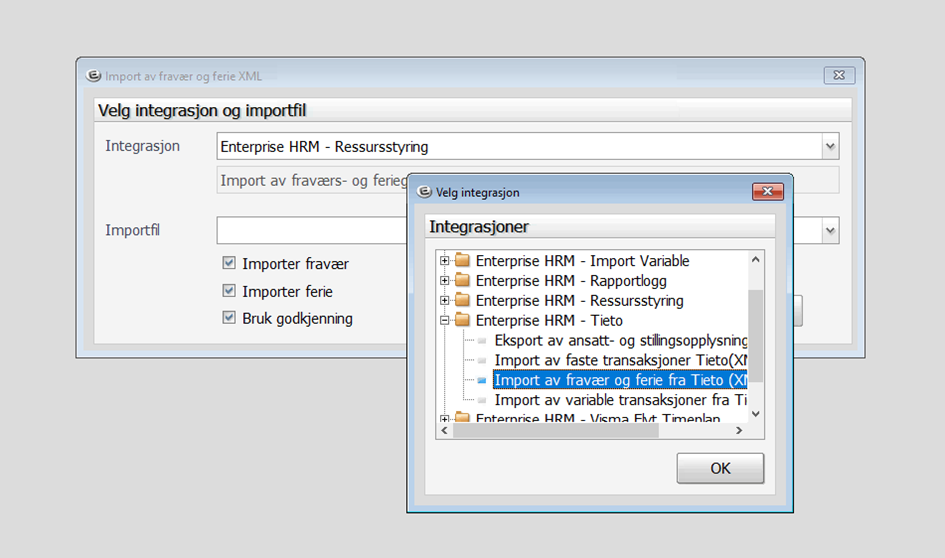Image resolution: width=945 pixels, height=558 pixels.
Task: Expand Enterprise HRM - Rapportlogg node
Action: [x=444, y=281]
